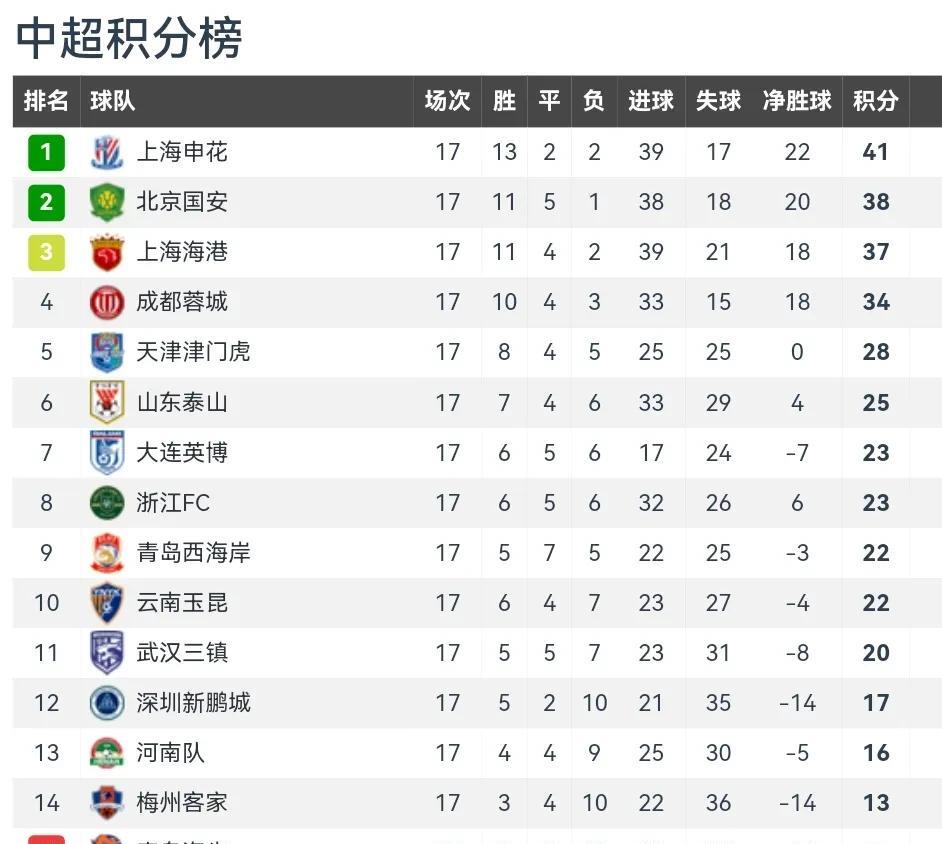Click the yellow-green rank 3 badge
The height and width of the screenshot is (844, 942).
click(x=46, y=252)
